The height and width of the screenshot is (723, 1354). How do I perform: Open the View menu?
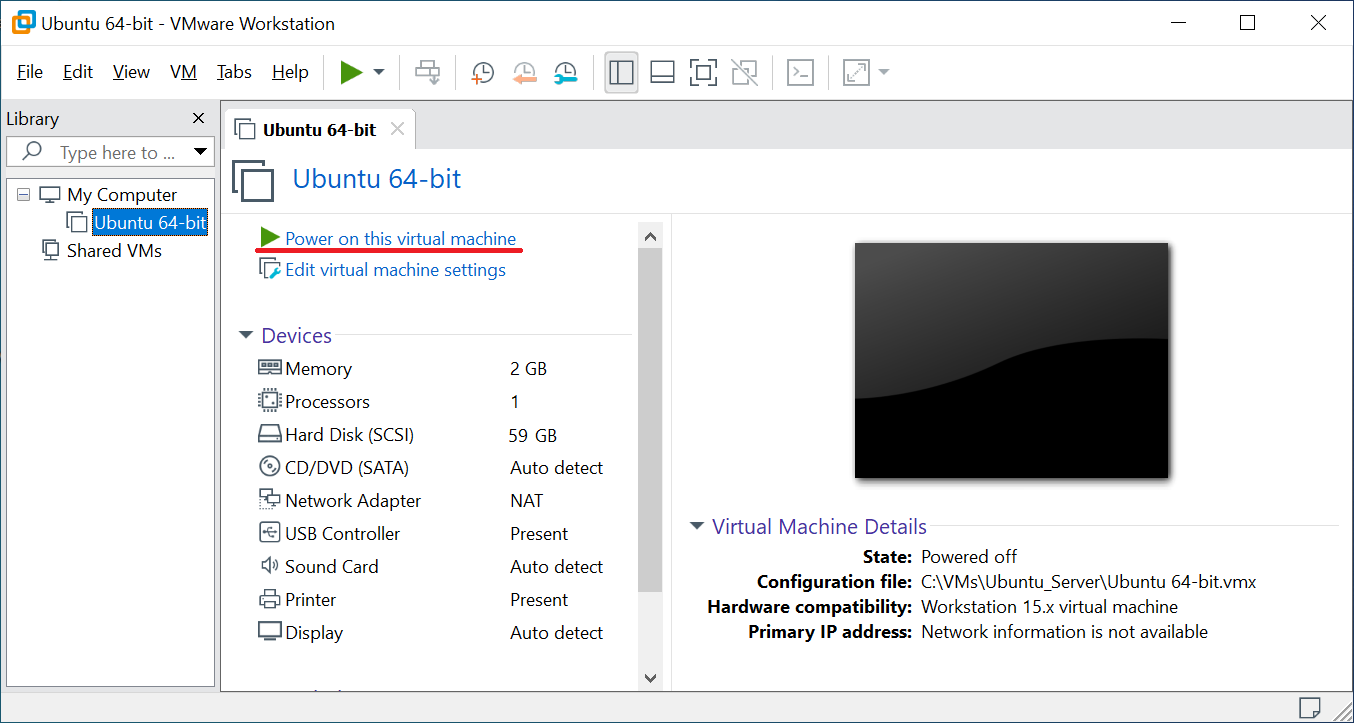click(131, 72)
